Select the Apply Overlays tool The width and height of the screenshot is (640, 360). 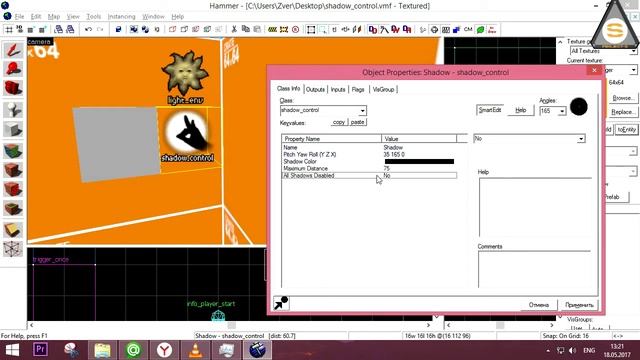click(x=13, y=209)
